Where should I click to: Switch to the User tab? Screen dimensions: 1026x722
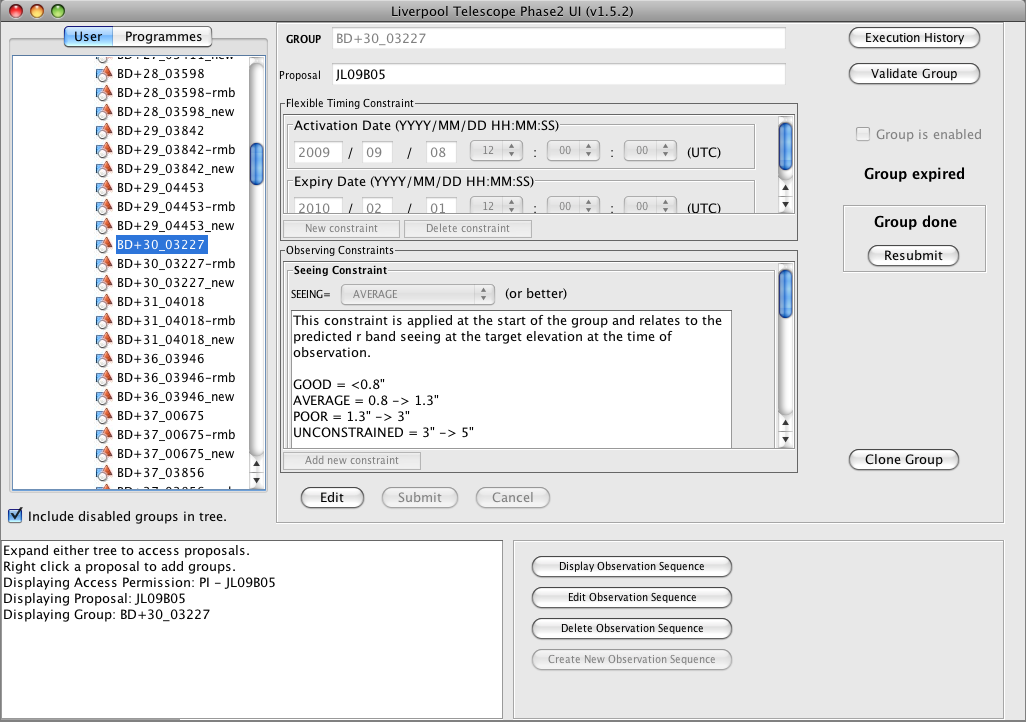click(x=88, y=37)
